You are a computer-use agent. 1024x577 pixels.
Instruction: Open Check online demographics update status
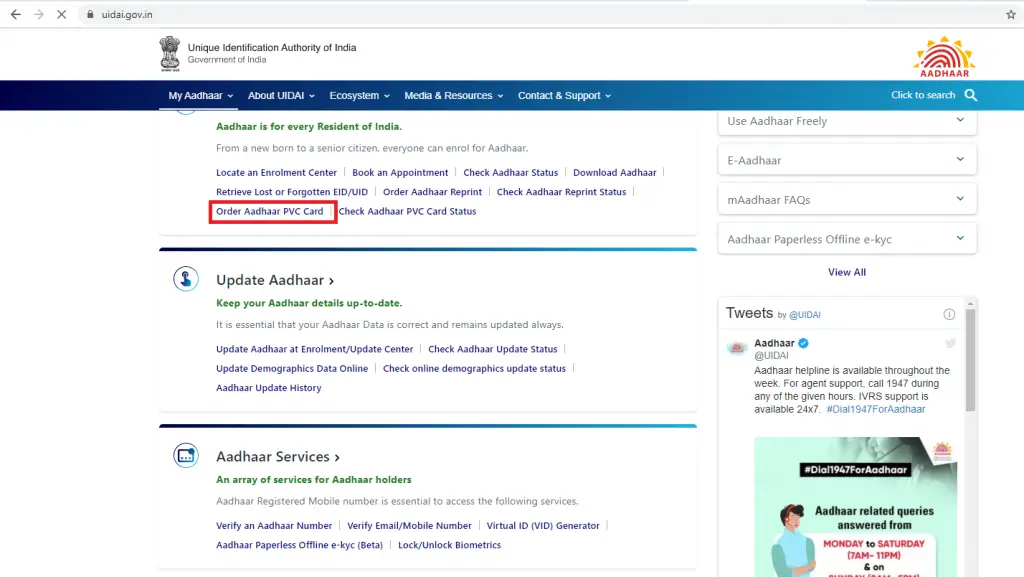(x=474, y=369)
